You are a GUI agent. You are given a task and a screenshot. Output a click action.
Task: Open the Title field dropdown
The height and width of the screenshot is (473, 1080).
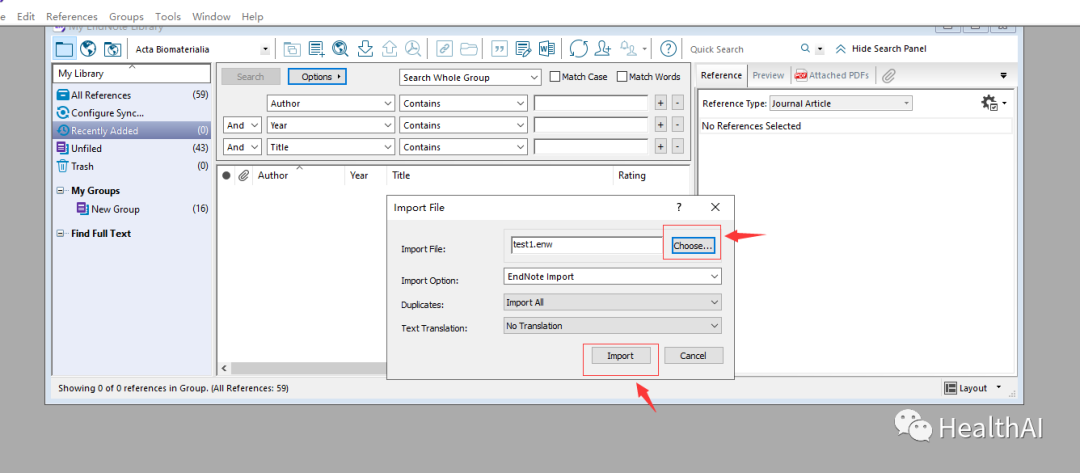pos(331,147)
